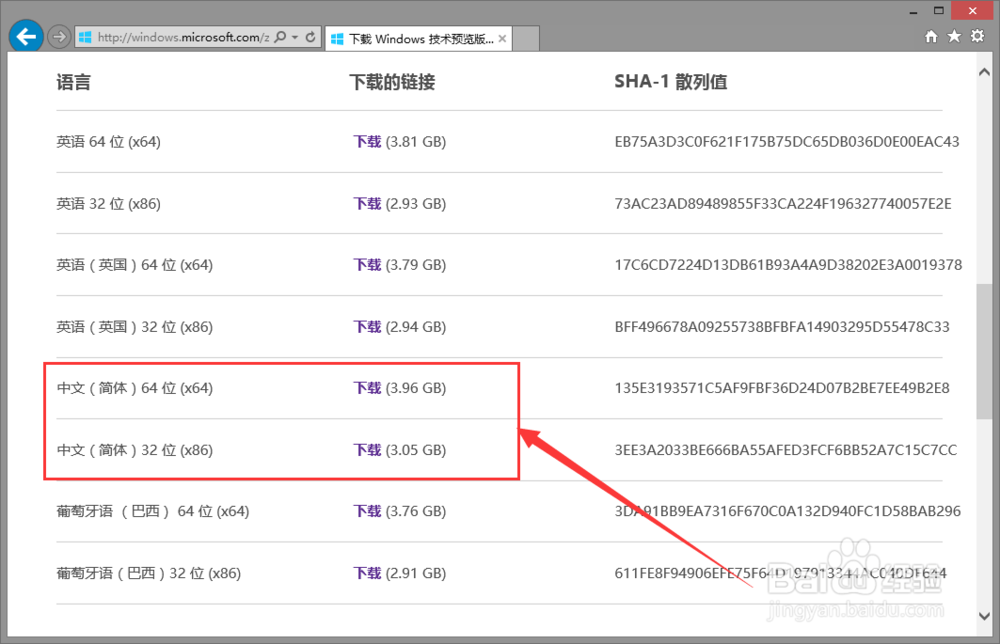This screenshot has height=644, width=1000.
Task: Click the 葡萄牙语（巴西）32 位 (x86) label
Action: [x=149, y=573]
